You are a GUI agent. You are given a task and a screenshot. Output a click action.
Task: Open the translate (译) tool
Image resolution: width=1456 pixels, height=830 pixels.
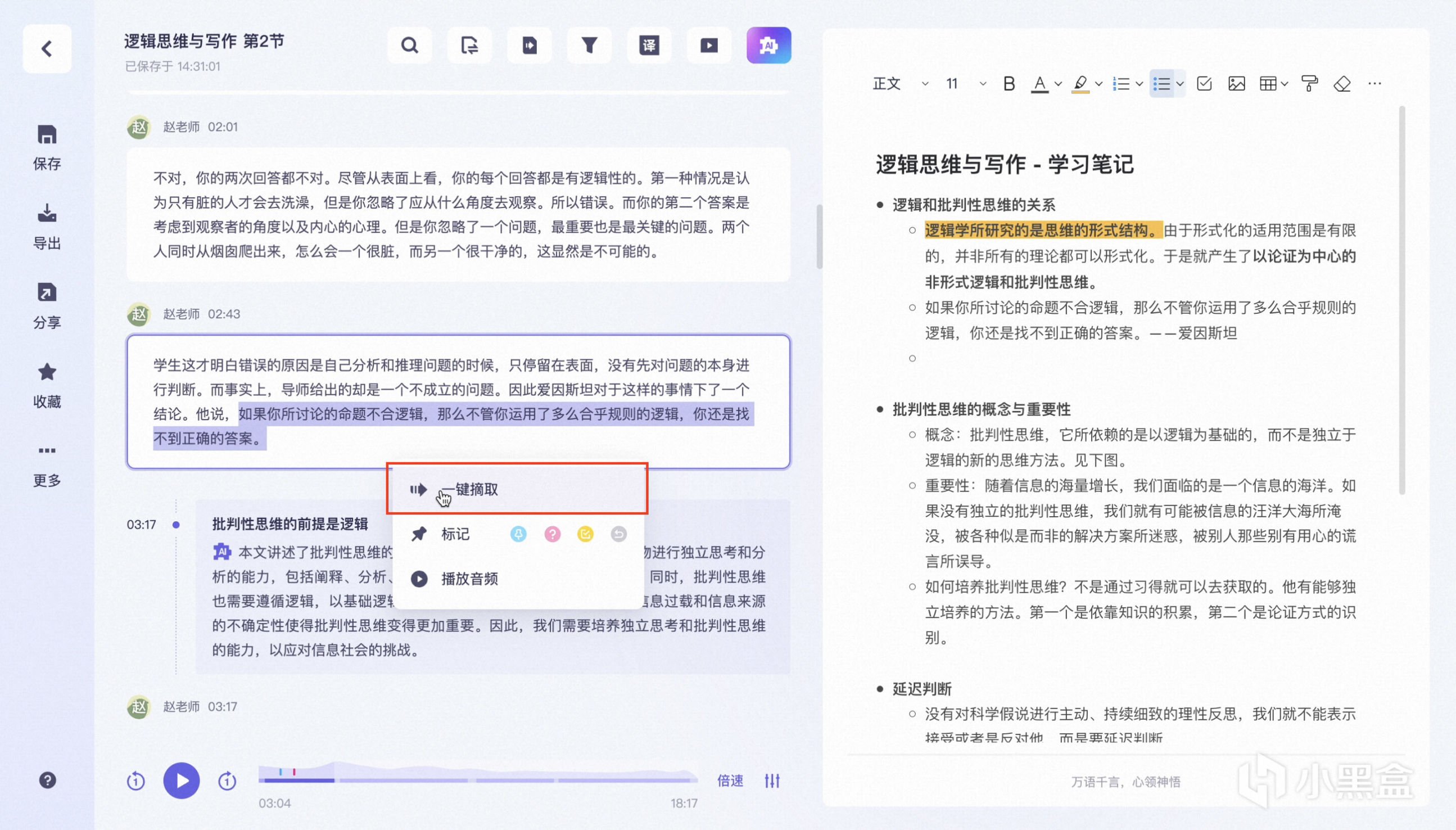coord(649,45)
